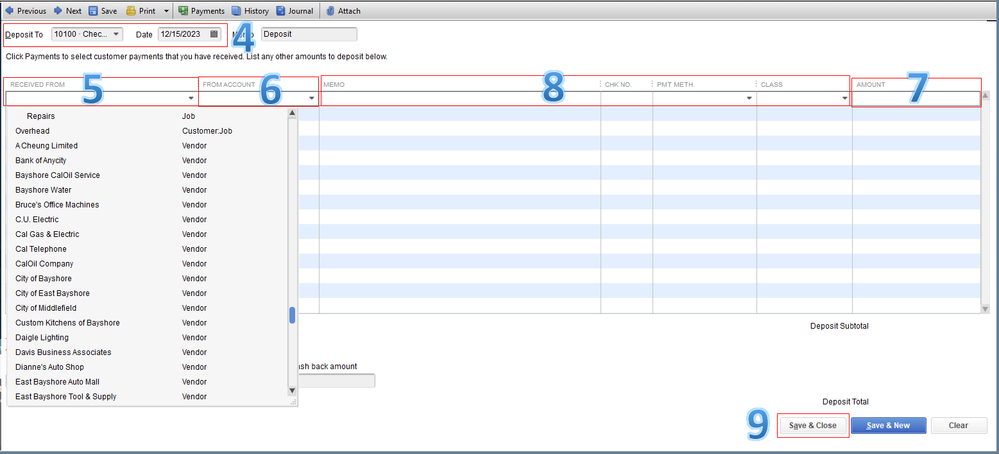Click into the Cash back amount field
The height and width of the screenshot is (454, 999).
pos(336,381)
